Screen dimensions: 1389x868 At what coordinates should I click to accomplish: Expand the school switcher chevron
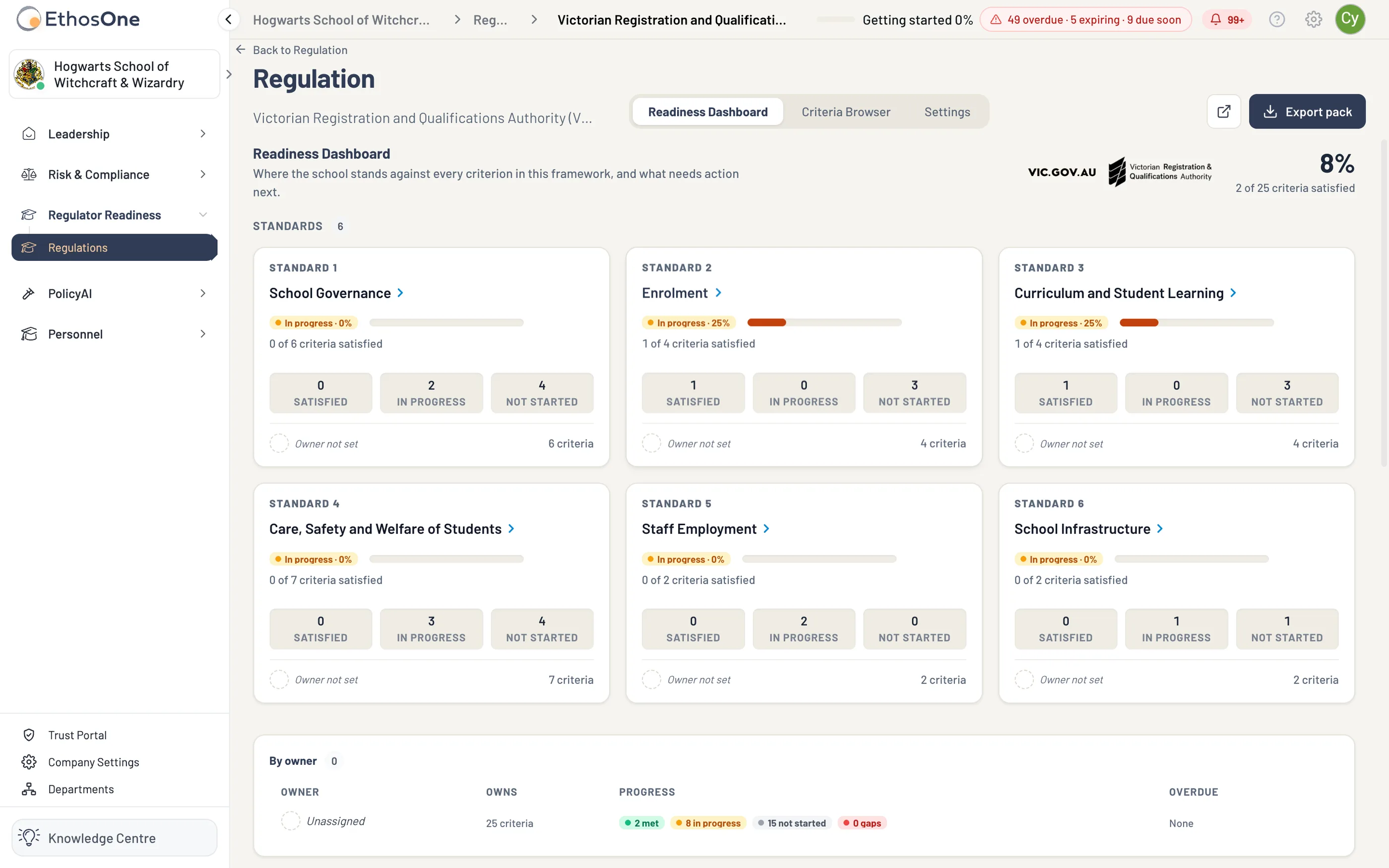coord(228,74)
